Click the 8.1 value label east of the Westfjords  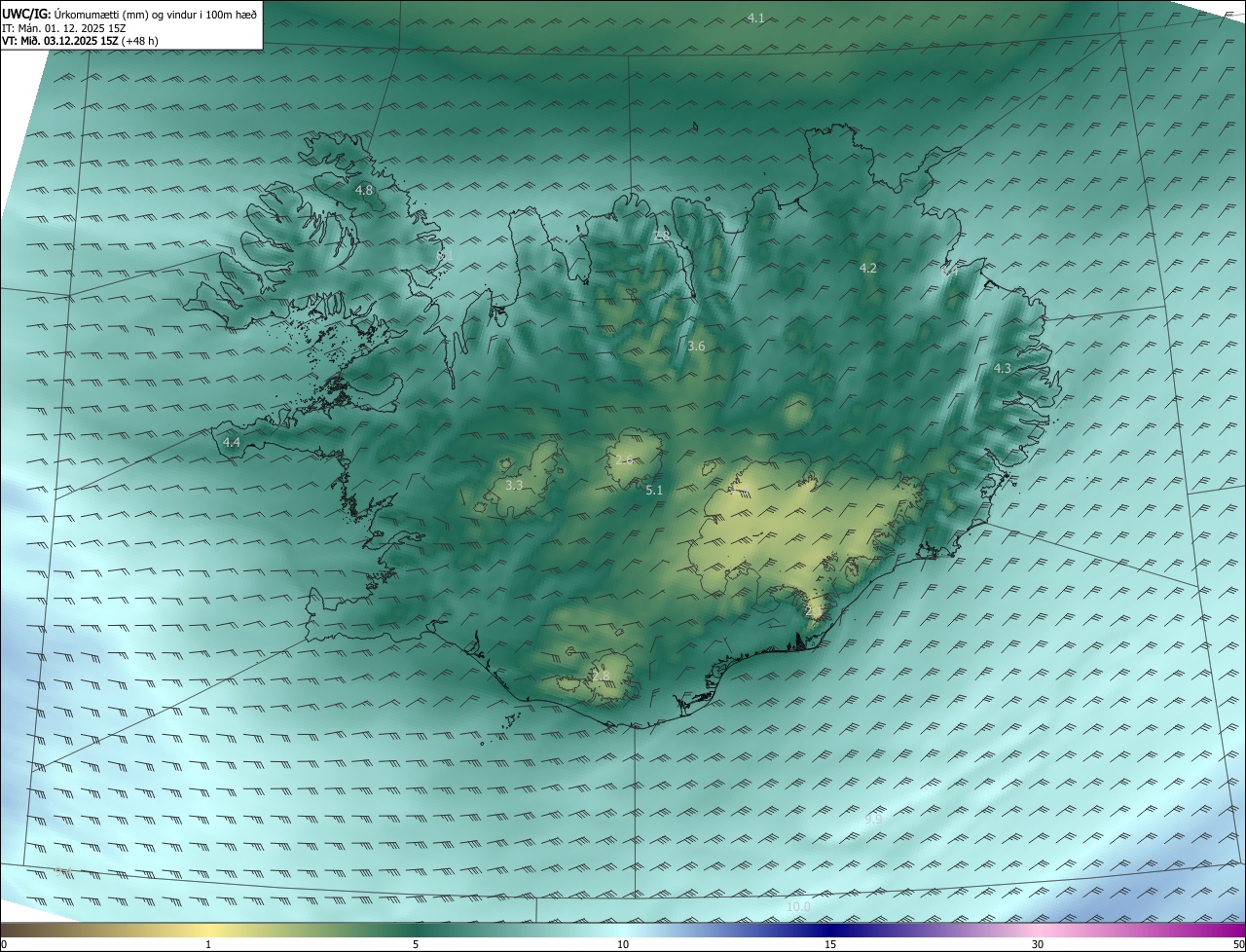point(445,255)
